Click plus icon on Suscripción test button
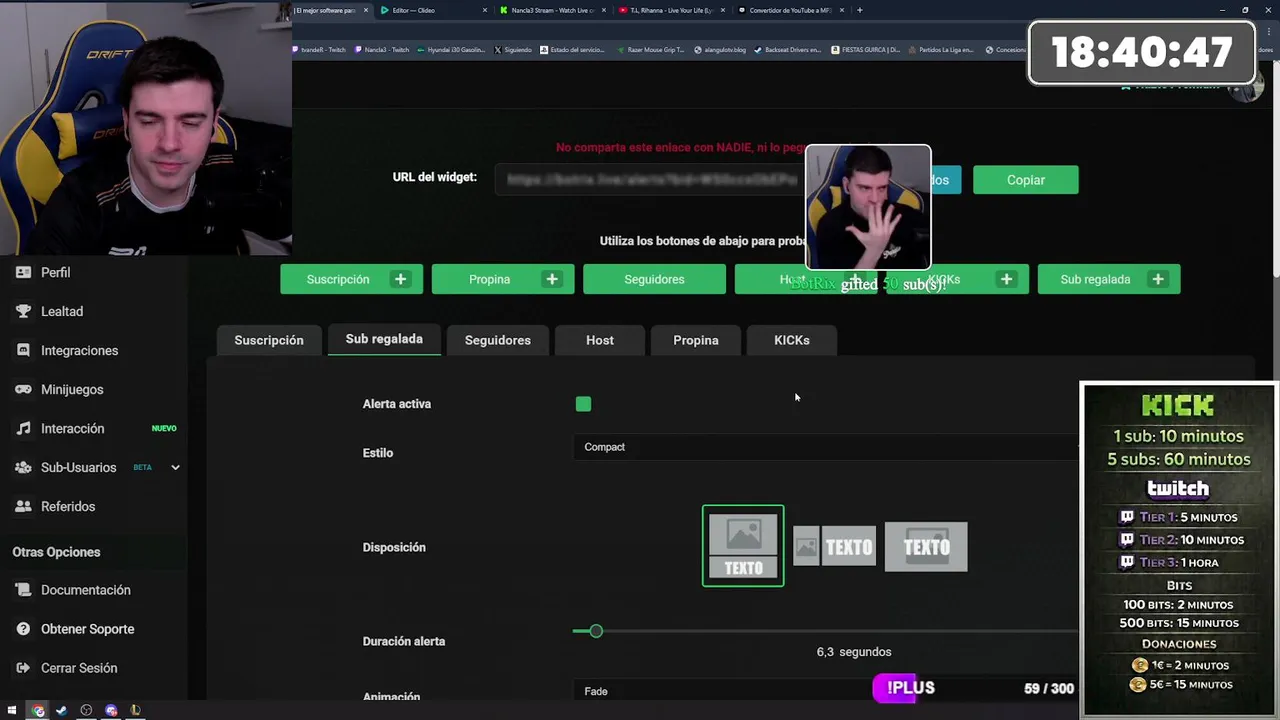Viewport: 1280px width, 720px height. coord(400,279)
